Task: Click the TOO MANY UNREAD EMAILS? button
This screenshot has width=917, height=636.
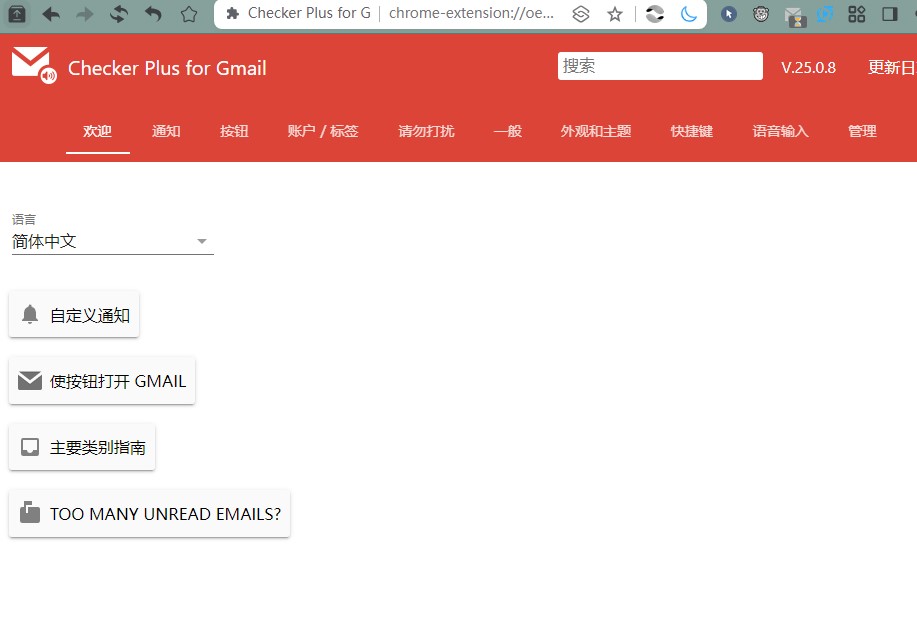Action: [x=150, y=514]
